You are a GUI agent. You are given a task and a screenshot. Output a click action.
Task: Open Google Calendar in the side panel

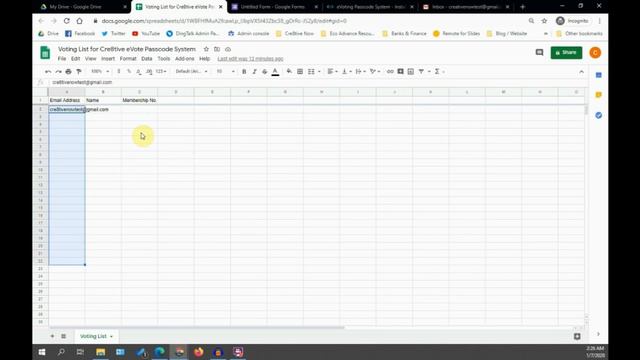click(x=599, y=75)
